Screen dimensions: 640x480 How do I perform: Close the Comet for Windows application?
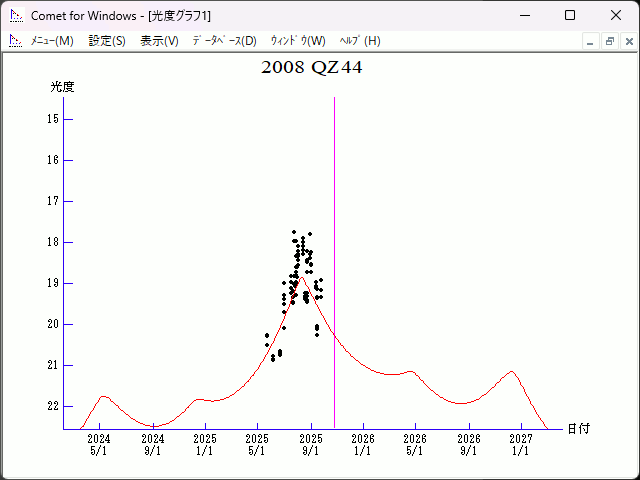point(616,15)
